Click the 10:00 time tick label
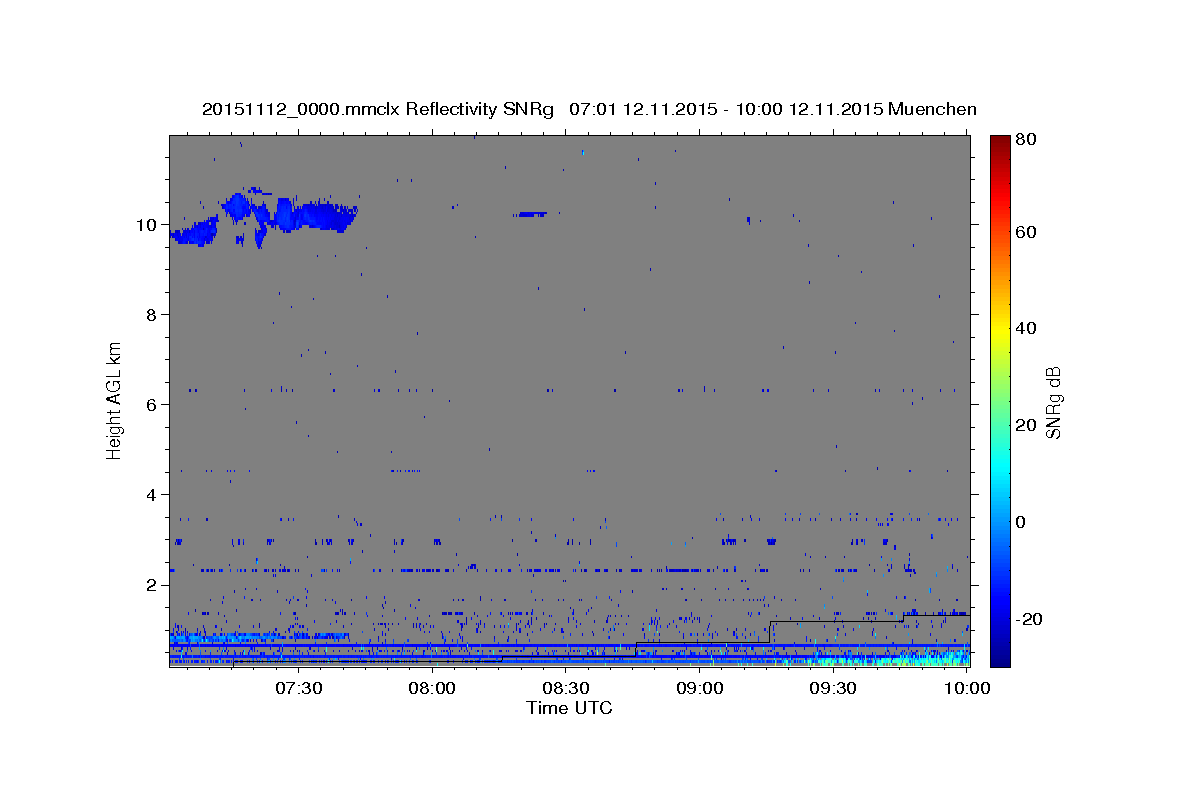The image size is (1200, 800). [966, 688]
